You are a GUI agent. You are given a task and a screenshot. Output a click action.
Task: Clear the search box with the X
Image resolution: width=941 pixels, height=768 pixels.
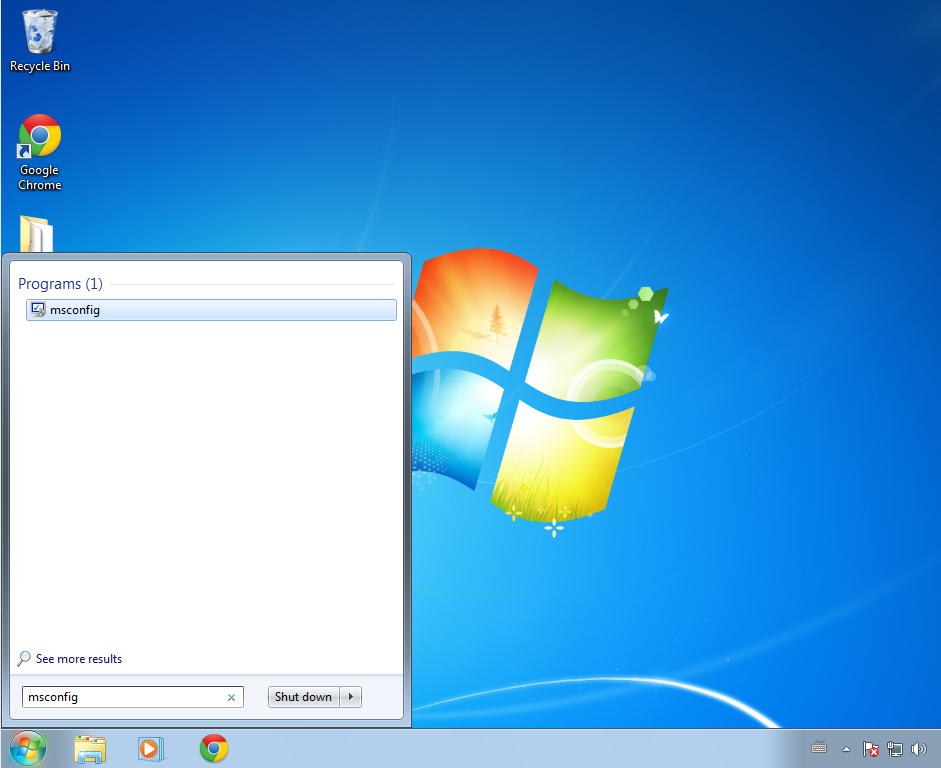pos(232,697)
